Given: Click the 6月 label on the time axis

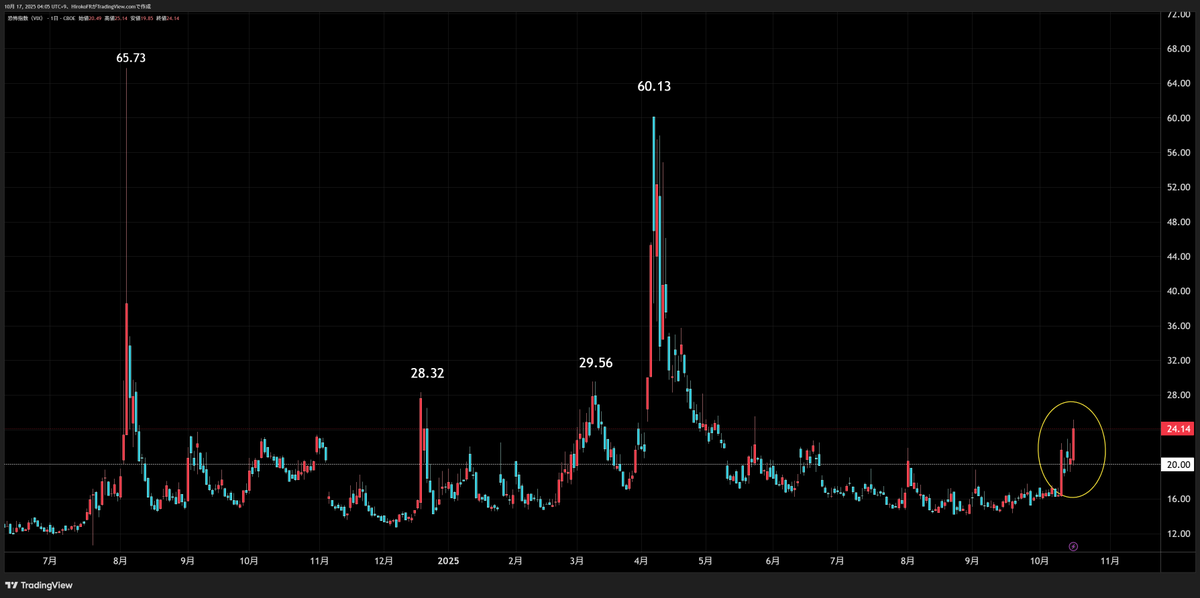Looking at the screenshot, I should coord(772,562).
